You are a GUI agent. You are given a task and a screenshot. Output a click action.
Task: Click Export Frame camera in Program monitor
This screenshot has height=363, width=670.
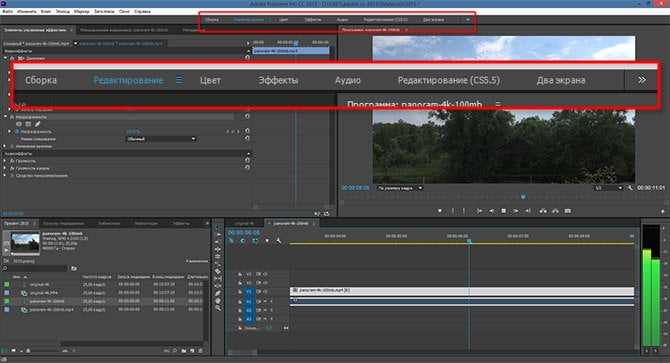pos(567,211)
